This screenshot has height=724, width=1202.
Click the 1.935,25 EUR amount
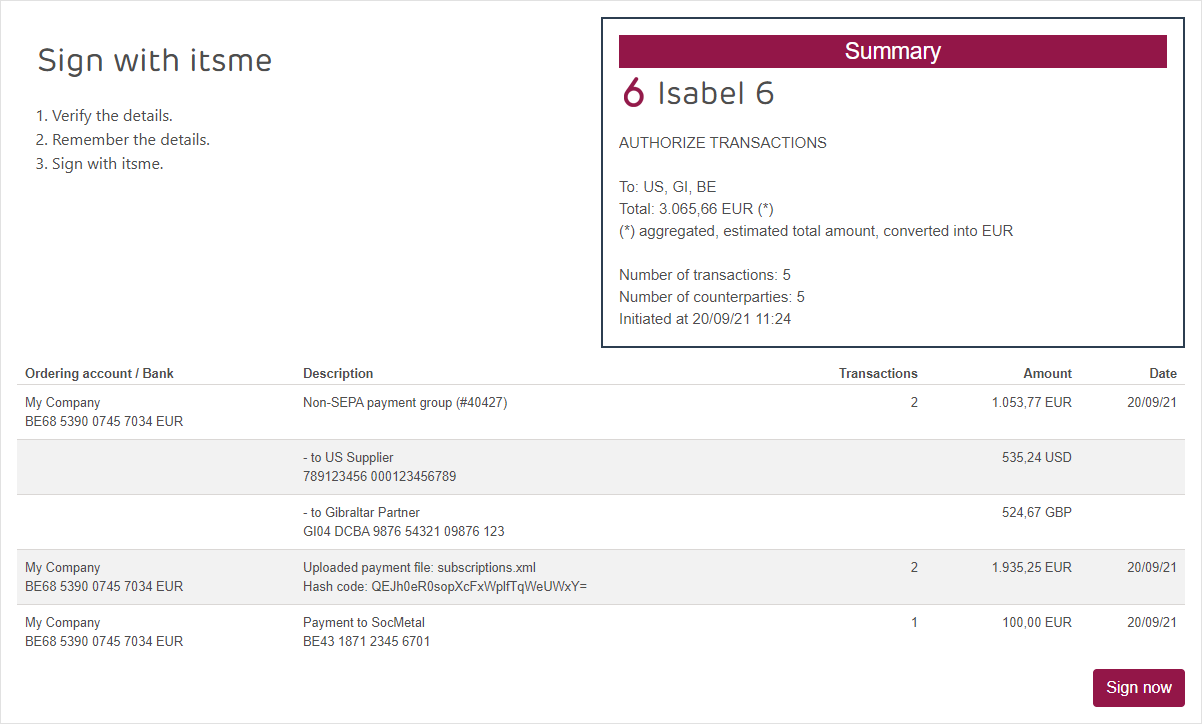(x=1031, y=568)
